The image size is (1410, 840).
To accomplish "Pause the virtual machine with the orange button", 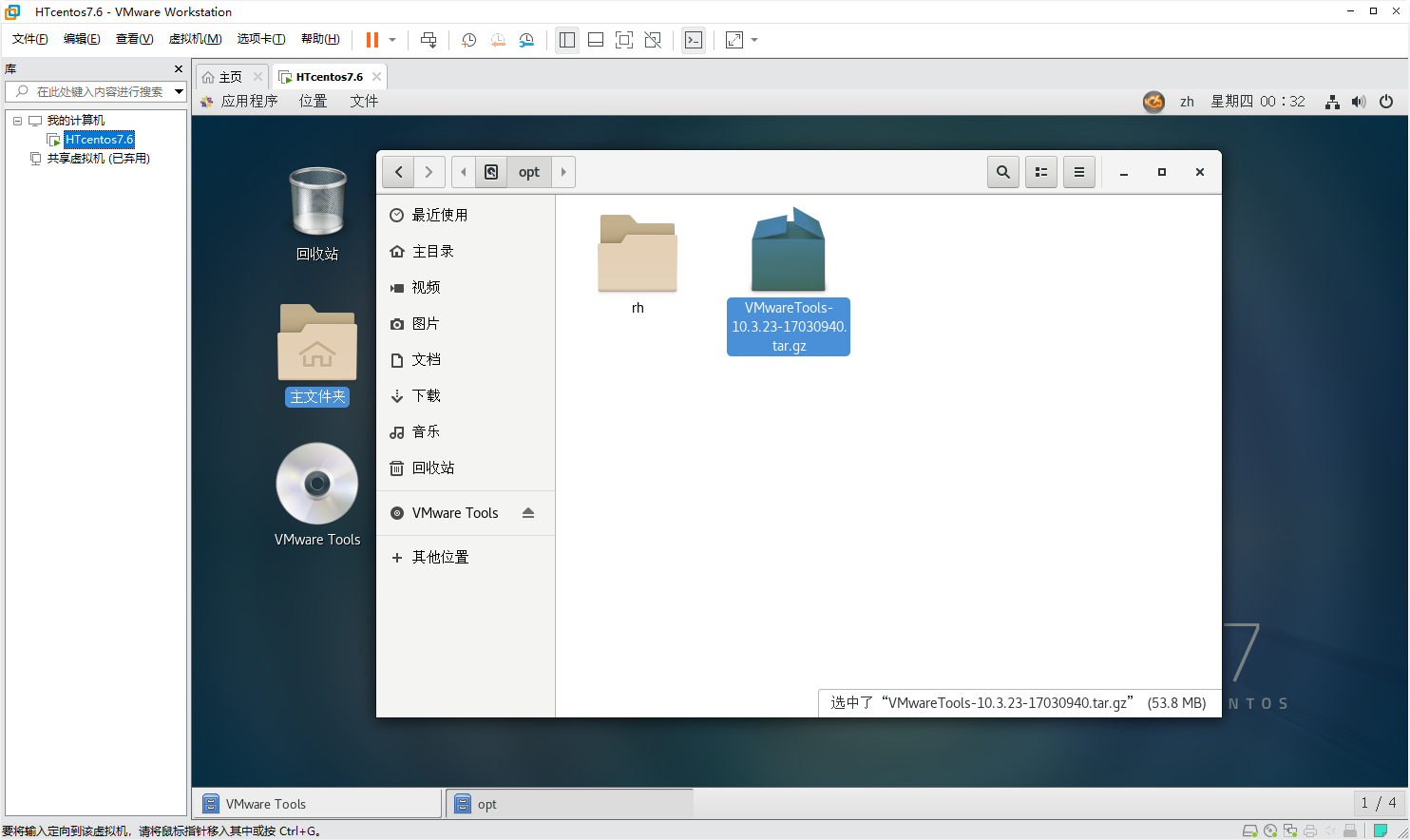I will pos(372,40).
